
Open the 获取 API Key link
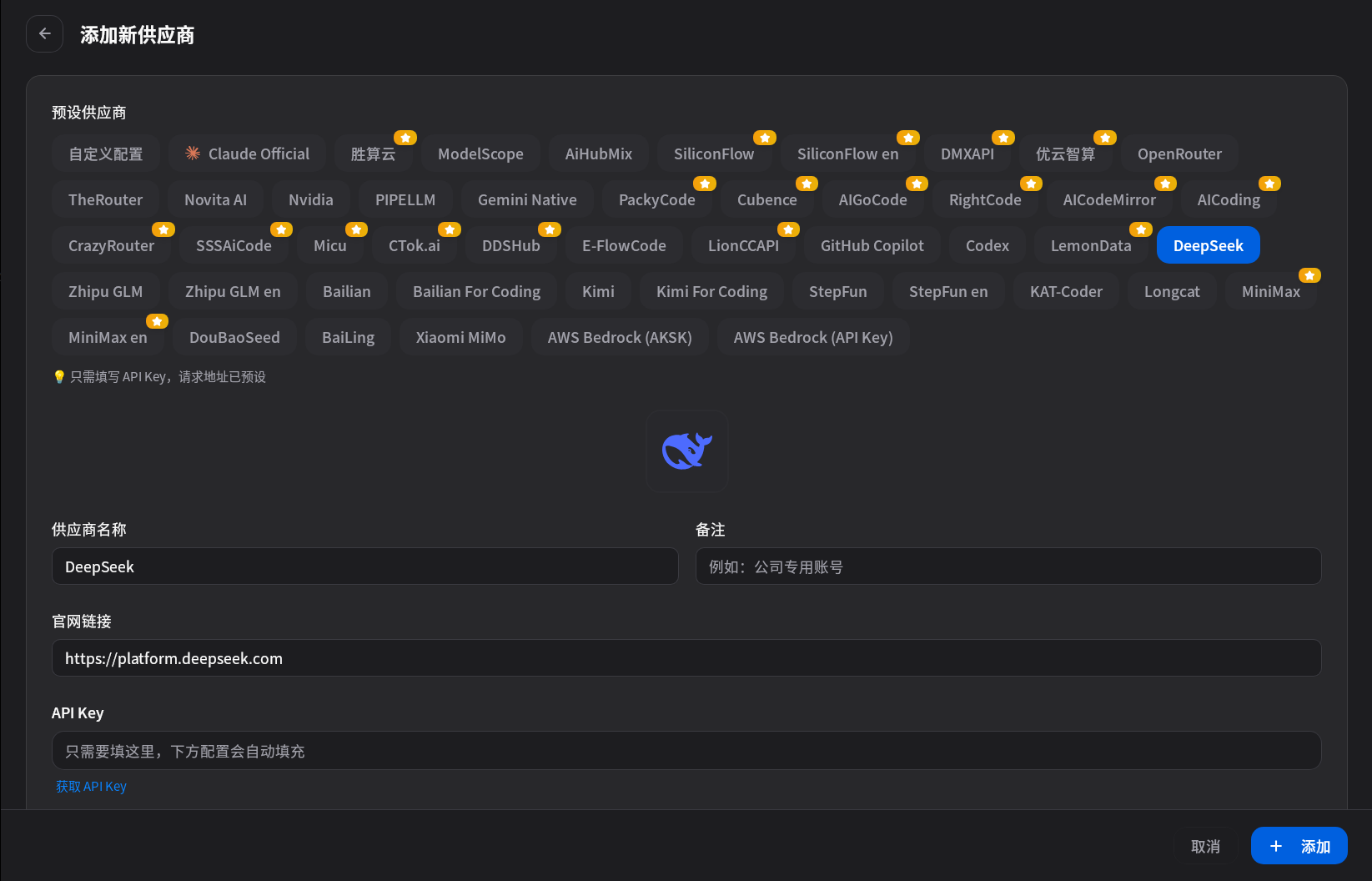[91, 786]
